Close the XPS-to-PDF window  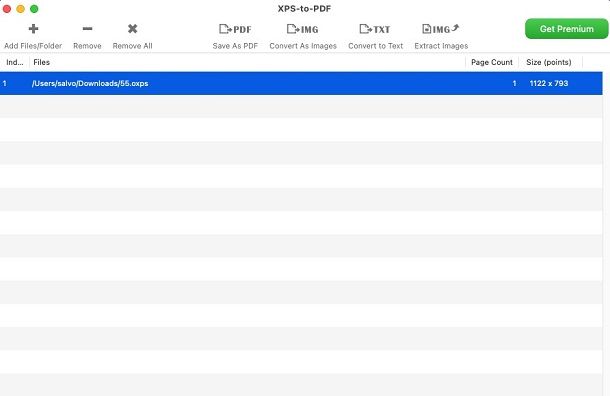7,9
